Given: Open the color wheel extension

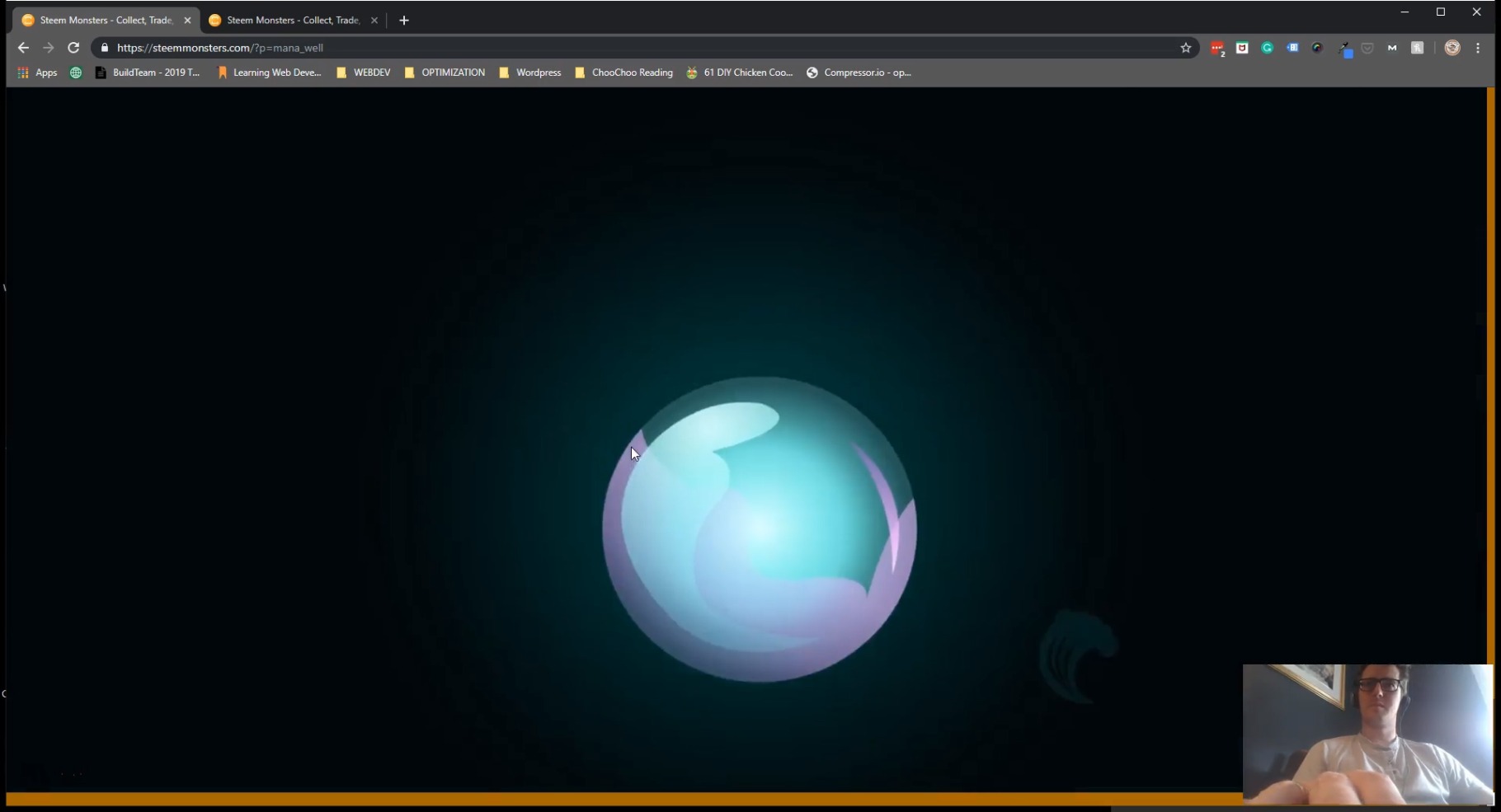Looking at the screenshot, I should (x=1317, y=48).
